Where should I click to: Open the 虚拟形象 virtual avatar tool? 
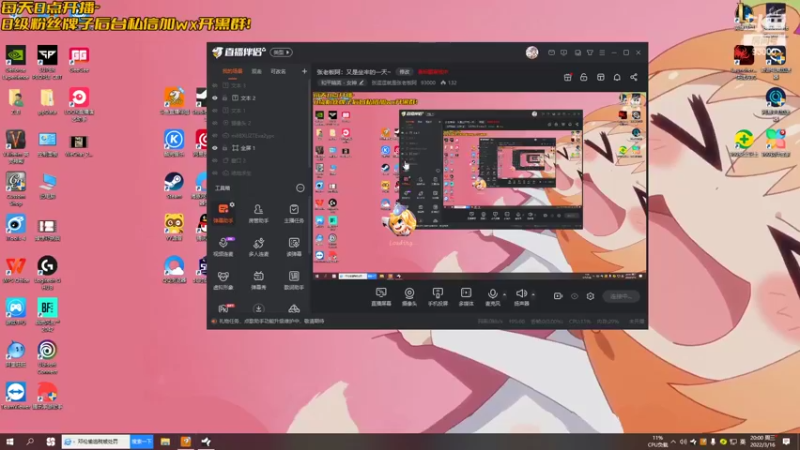point(223,280)
